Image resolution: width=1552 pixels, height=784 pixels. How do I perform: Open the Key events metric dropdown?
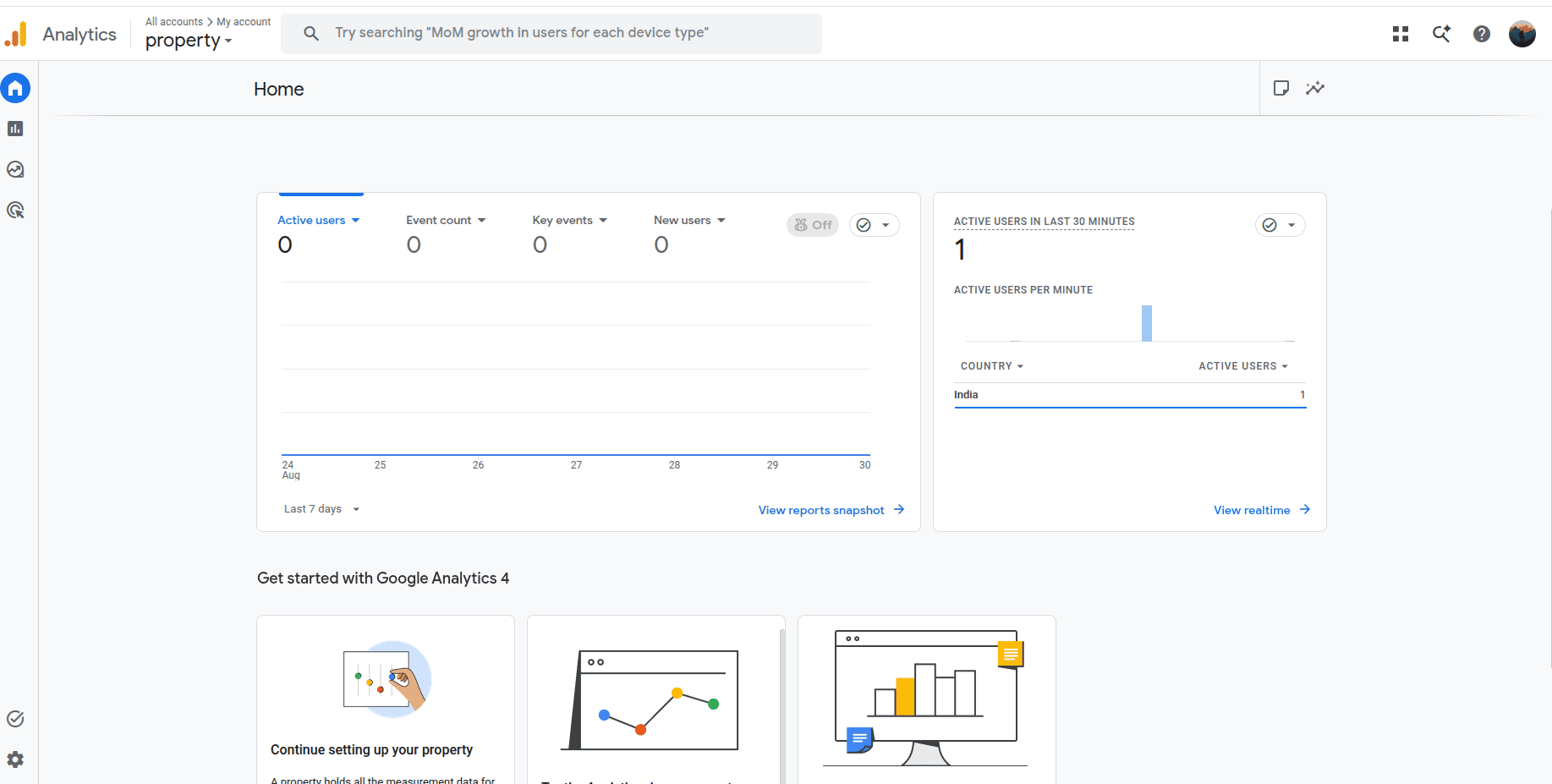tap(570, 220)
